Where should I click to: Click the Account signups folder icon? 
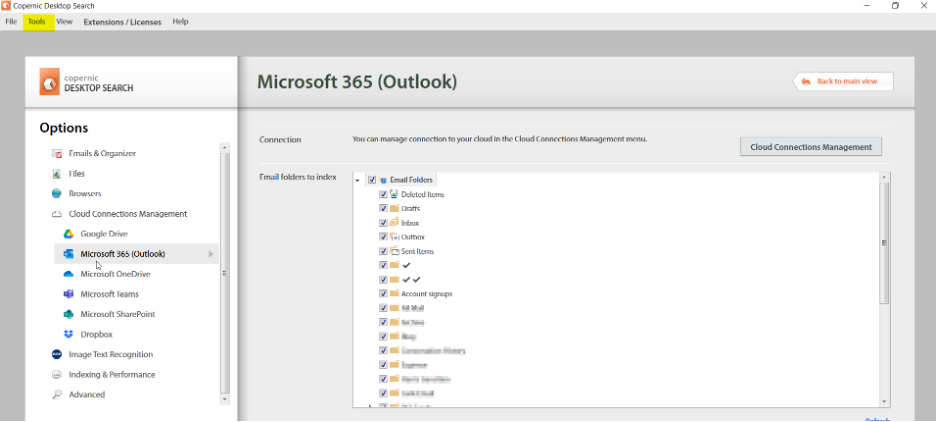pos(394,294)
